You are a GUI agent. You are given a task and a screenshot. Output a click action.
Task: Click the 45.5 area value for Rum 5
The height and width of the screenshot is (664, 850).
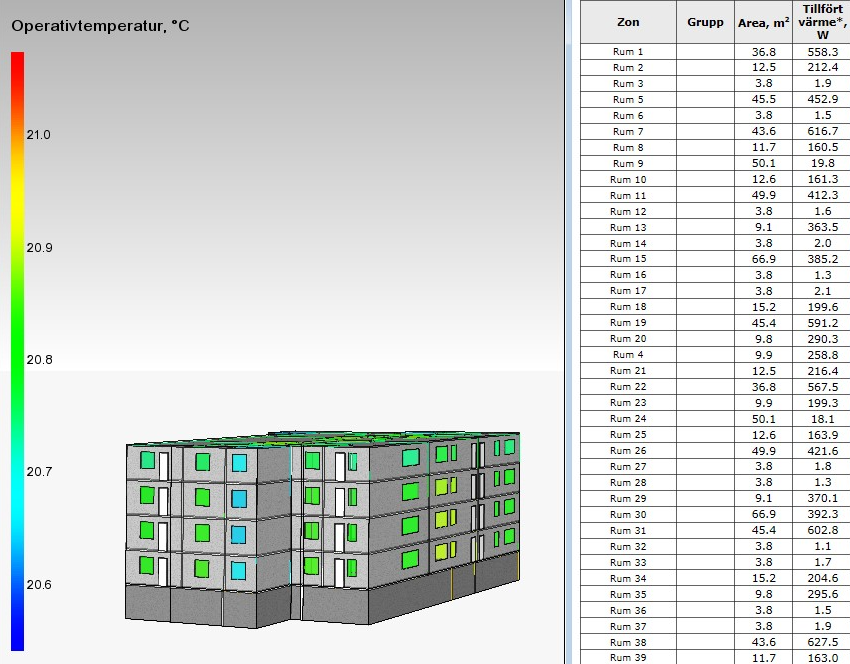click(763, 100)
